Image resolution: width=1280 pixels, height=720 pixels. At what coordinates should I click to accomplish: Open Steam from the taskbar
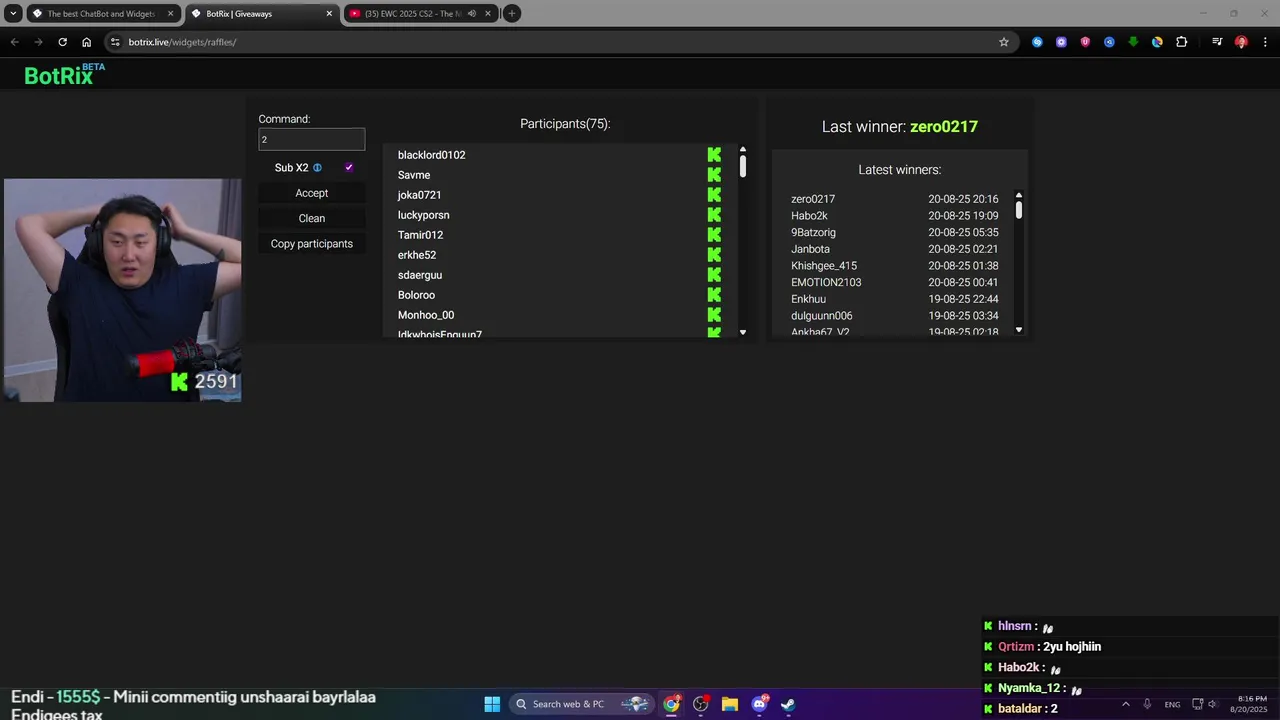point(788,704)
